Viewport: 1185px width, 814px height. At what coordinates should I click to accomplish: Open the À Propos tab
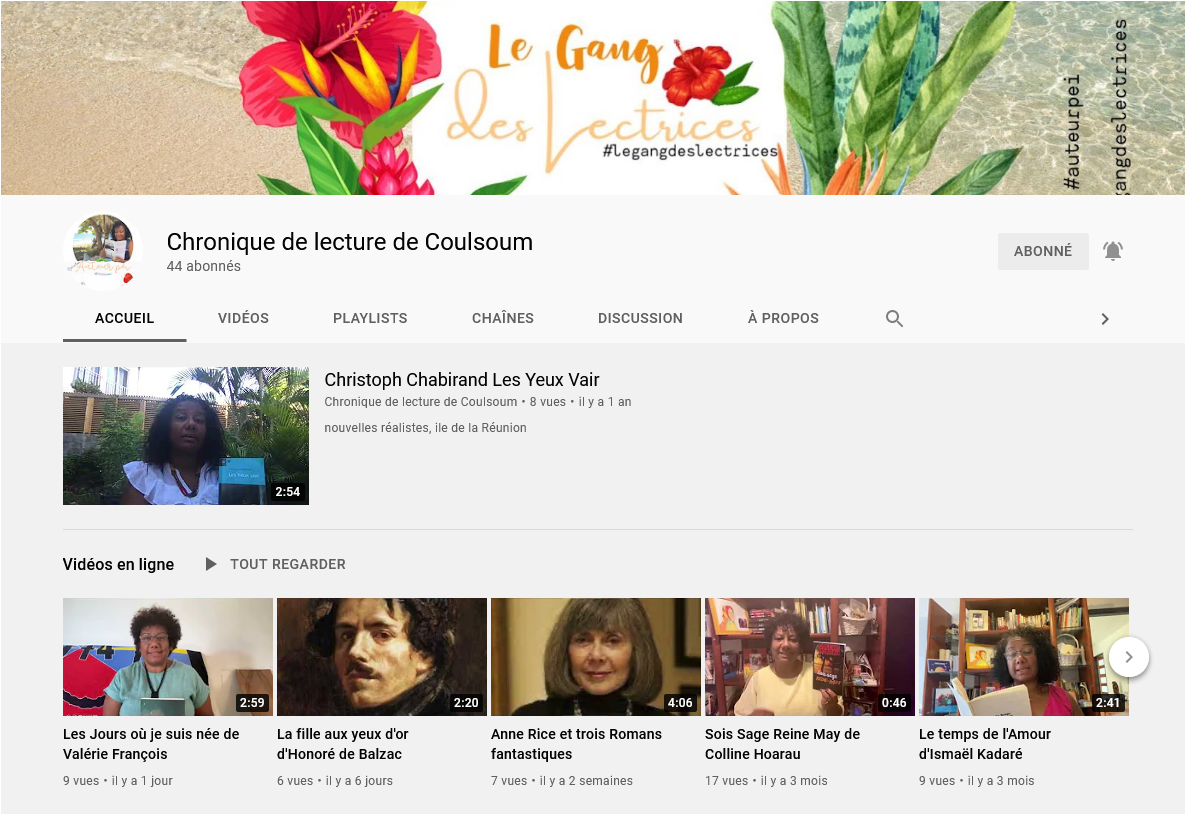(783, 318)
